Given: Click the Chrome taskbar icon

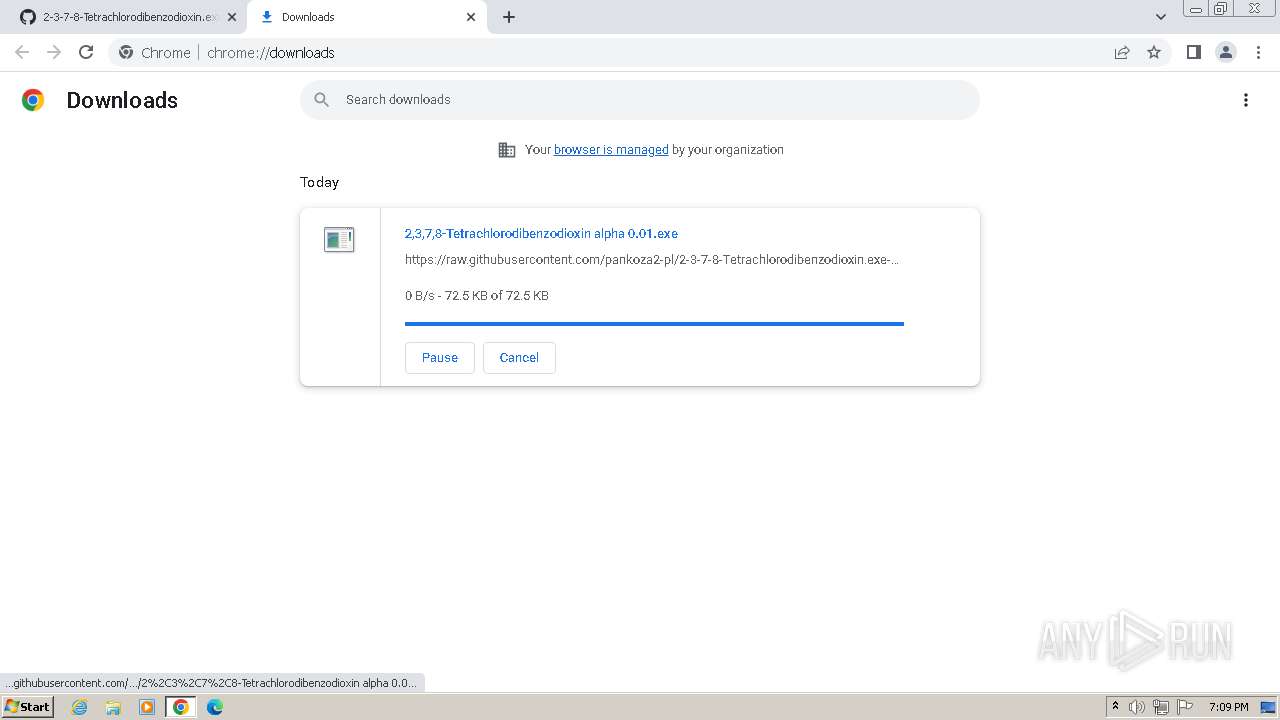Looking at the screenshot, I should pos(180,707).
